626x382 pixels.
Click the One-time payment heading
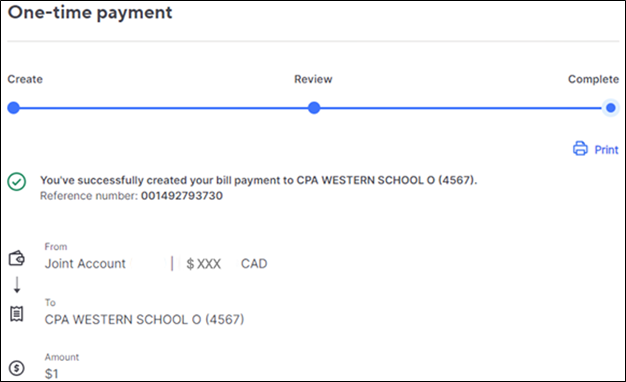click(x=90, y=12)
